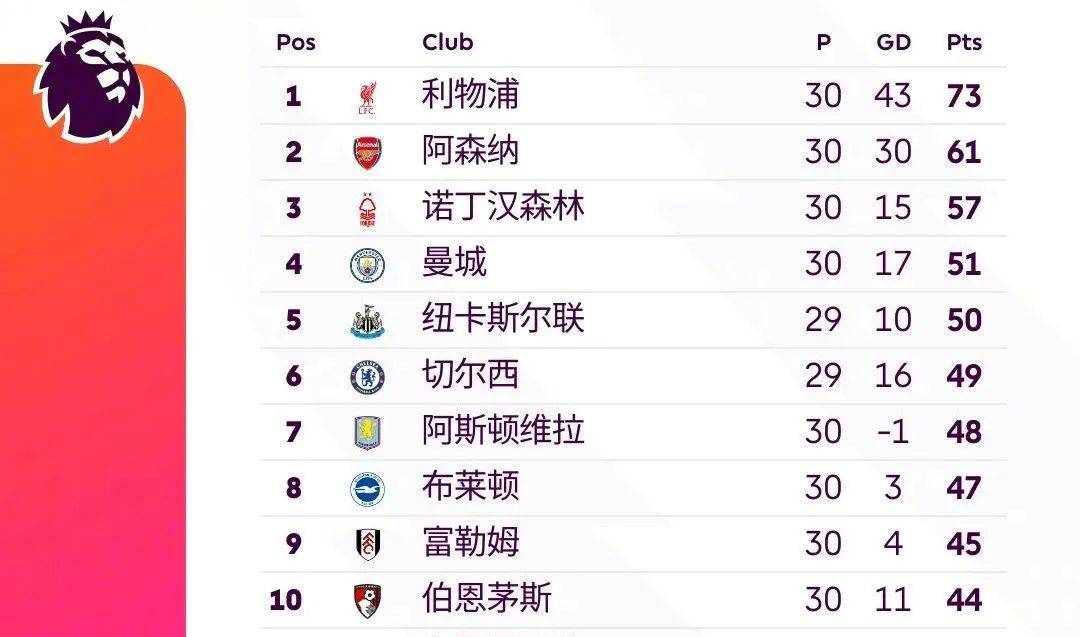Open the 阿森纳 club name link
The image size is (1080, 637).
pyautogui.click(x=470, y=152)
